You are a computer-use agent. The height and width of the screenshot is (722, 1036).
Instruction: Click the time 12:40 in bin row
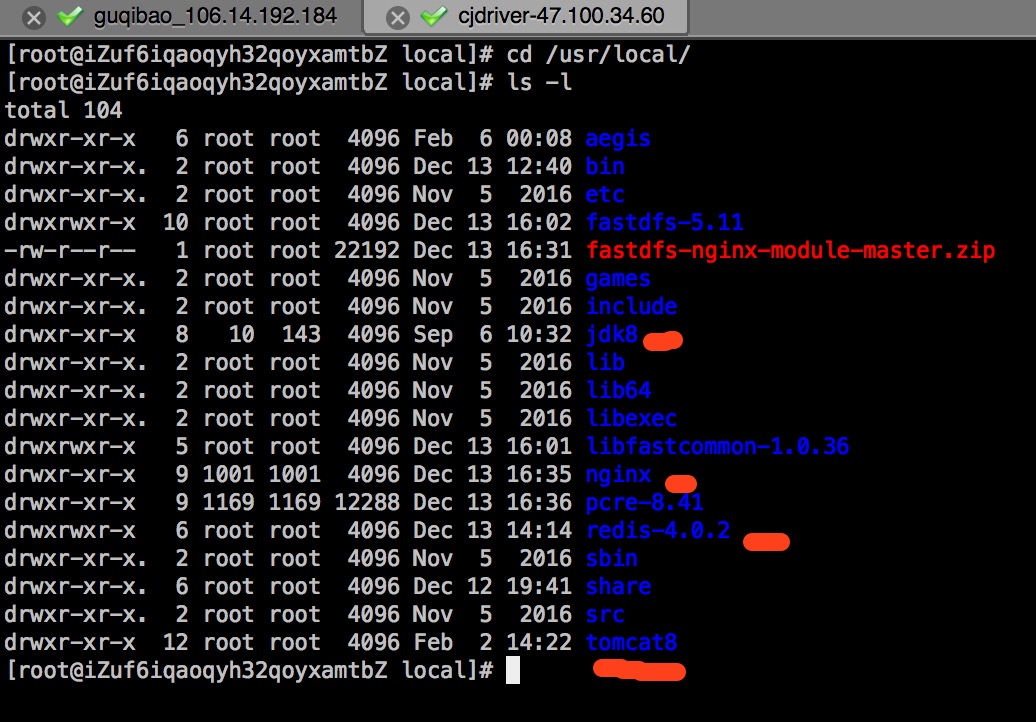click(538, 166)
